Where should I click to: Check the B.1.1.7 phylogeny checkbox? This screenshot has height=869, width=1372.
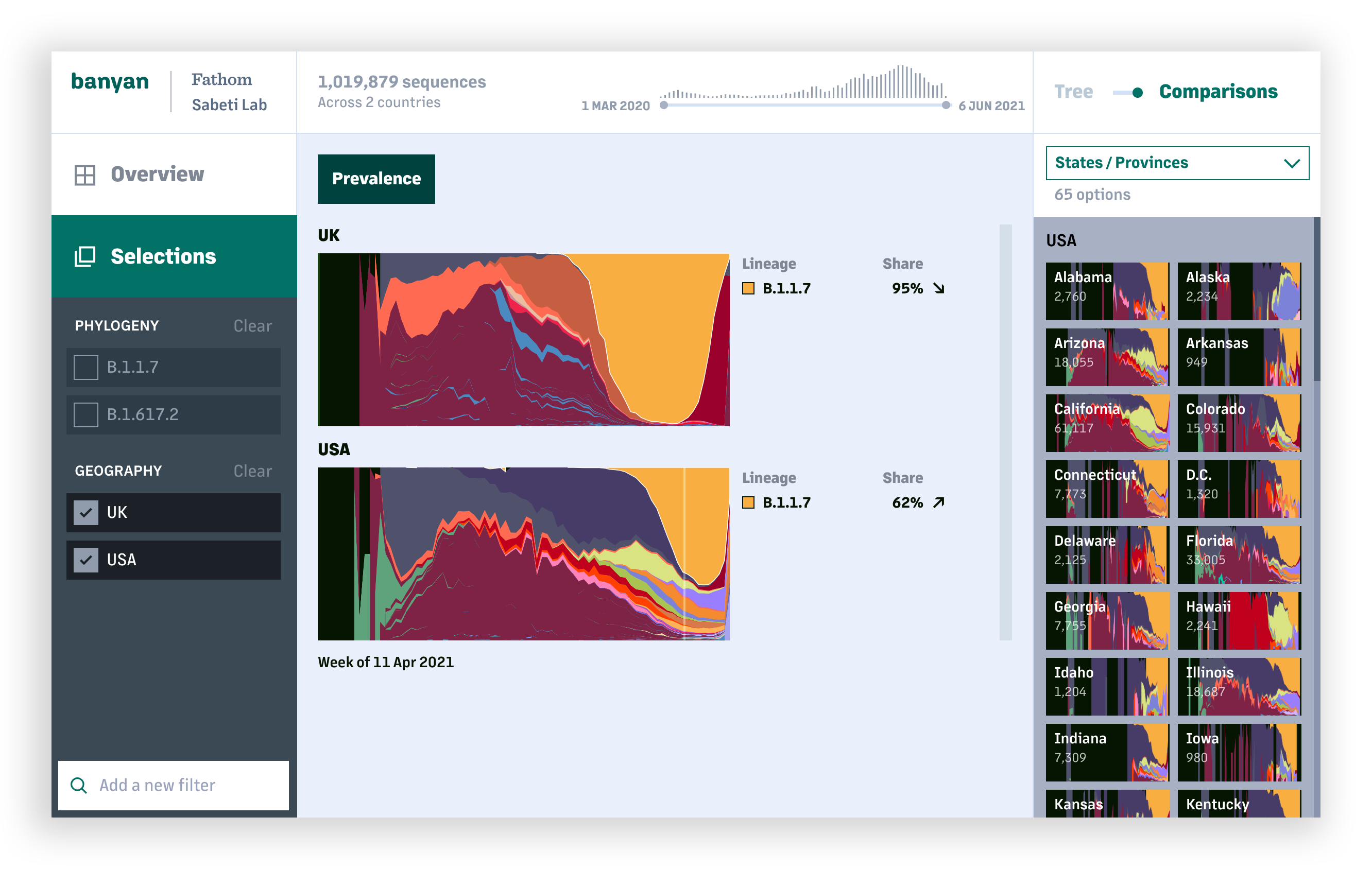coord(86,367)
